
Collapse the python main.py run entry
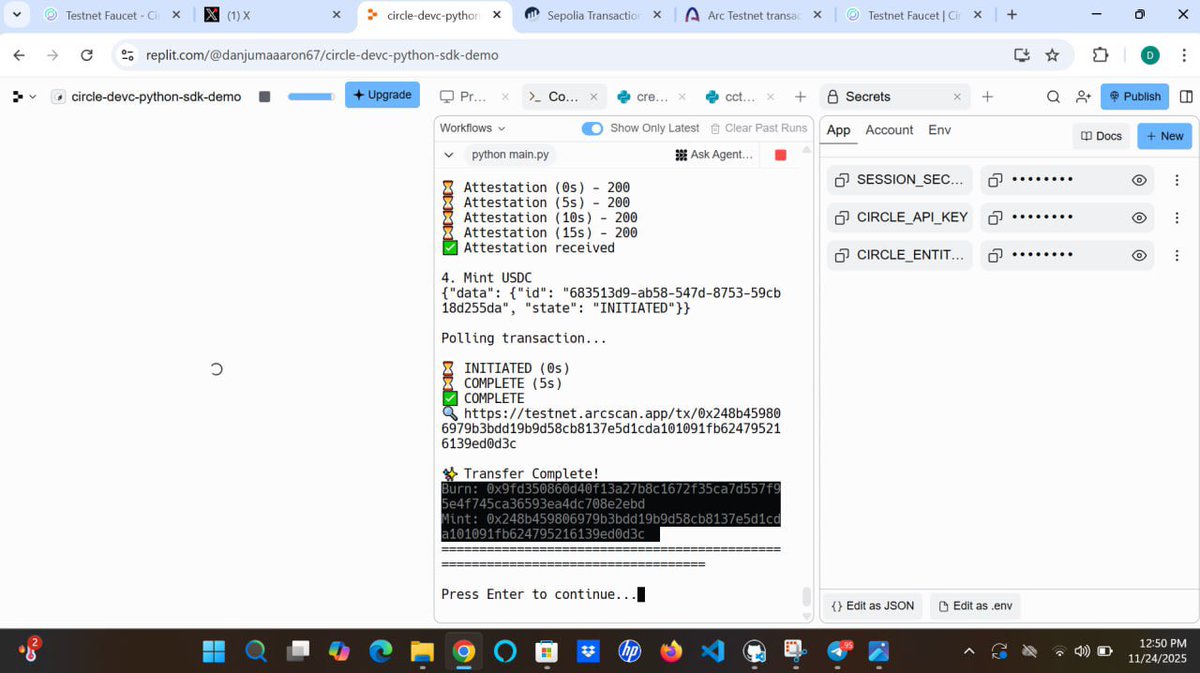pyautogui.click(x=448, y=154)
